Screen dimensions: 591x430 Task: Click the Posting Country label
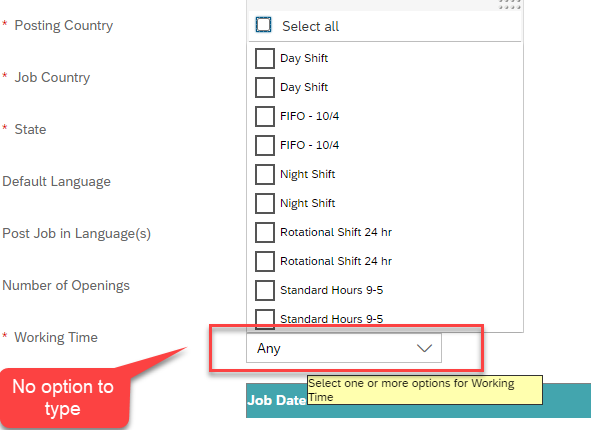(x=64, y=26)
